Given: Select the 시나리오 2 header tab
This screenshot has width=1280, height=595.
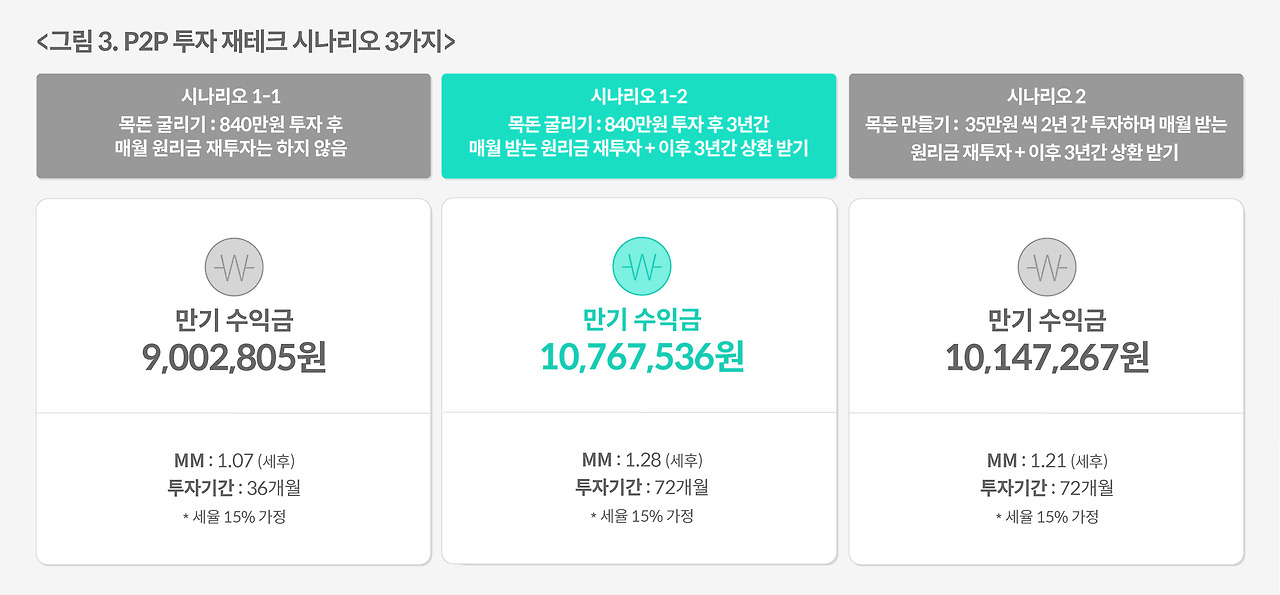Looking at the screenshot, I should [x=1046, y=126].
